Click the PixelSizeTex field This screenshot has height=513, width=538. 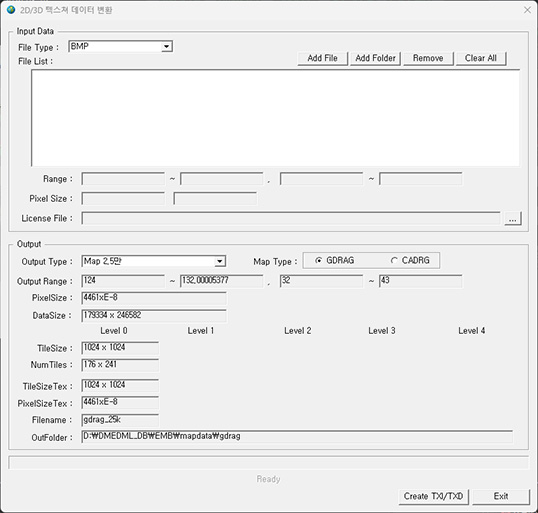pyautogui.click(x=120, y=403)
